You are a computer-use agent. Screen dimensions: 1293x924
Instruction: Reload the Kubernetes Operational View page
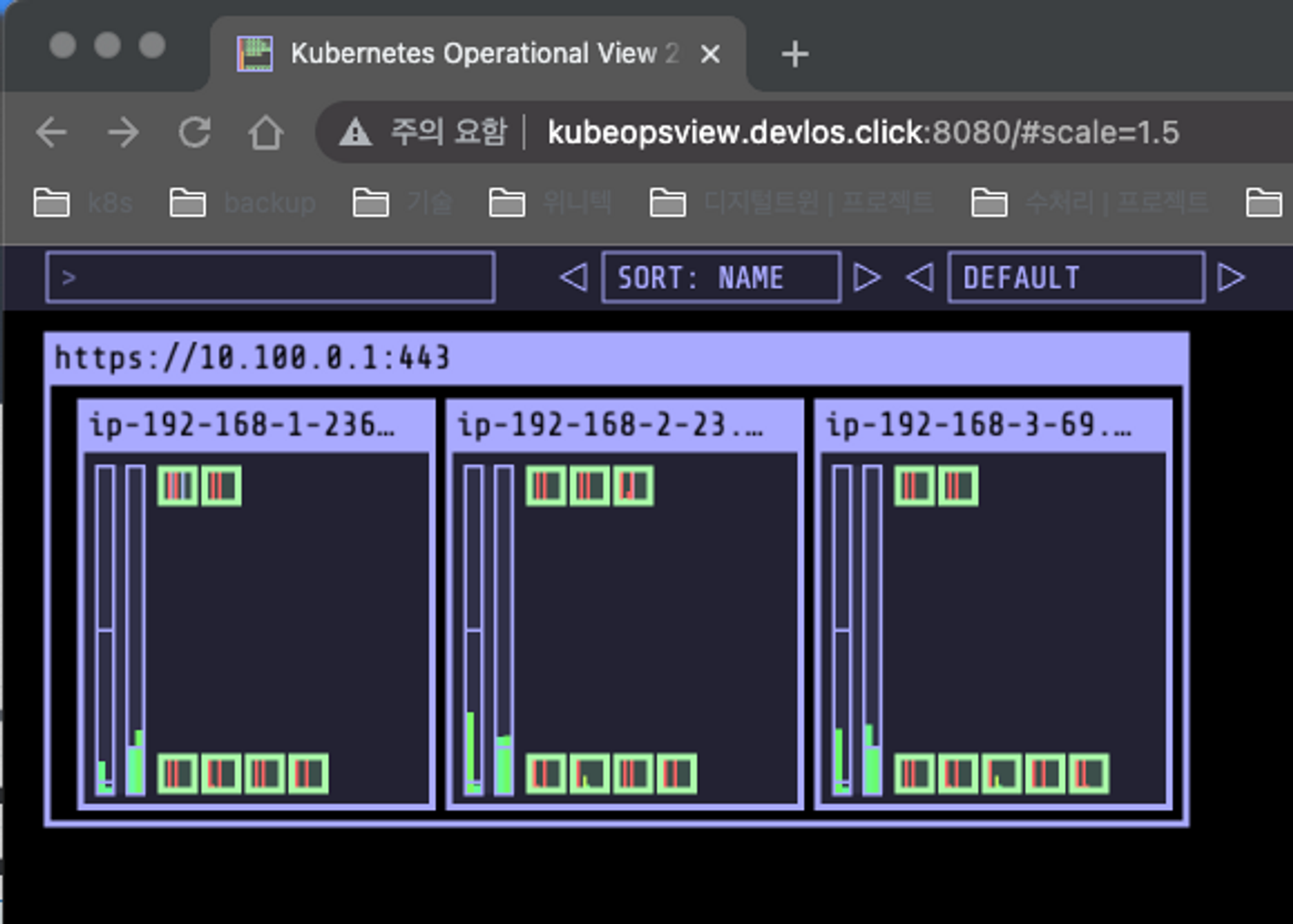[195, 132]
